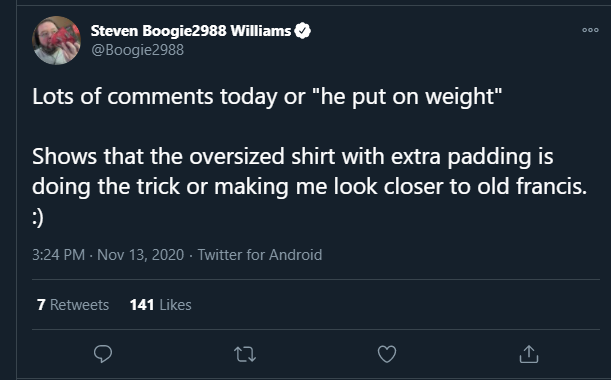This screenshot has width=611, height=380.
Task: Select the Nov 13, 2020 date
Action: pos(140,255)
